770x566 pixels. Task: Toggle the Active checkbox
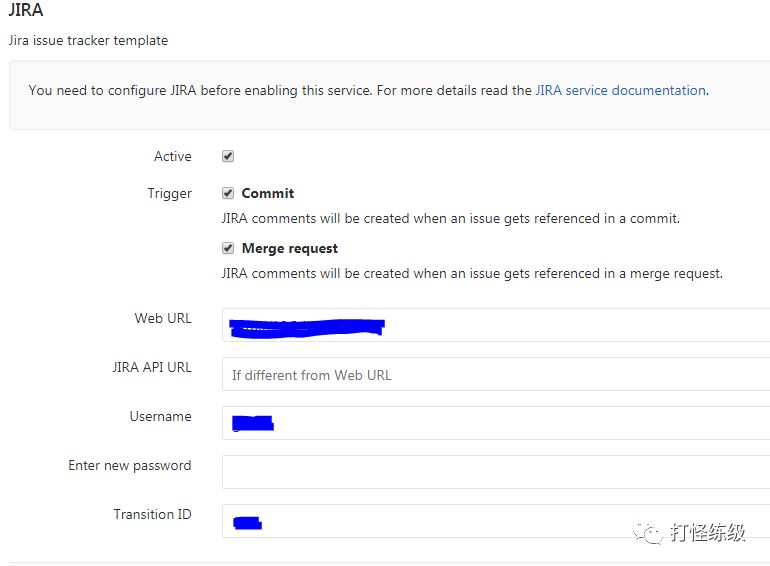[228, 156]
